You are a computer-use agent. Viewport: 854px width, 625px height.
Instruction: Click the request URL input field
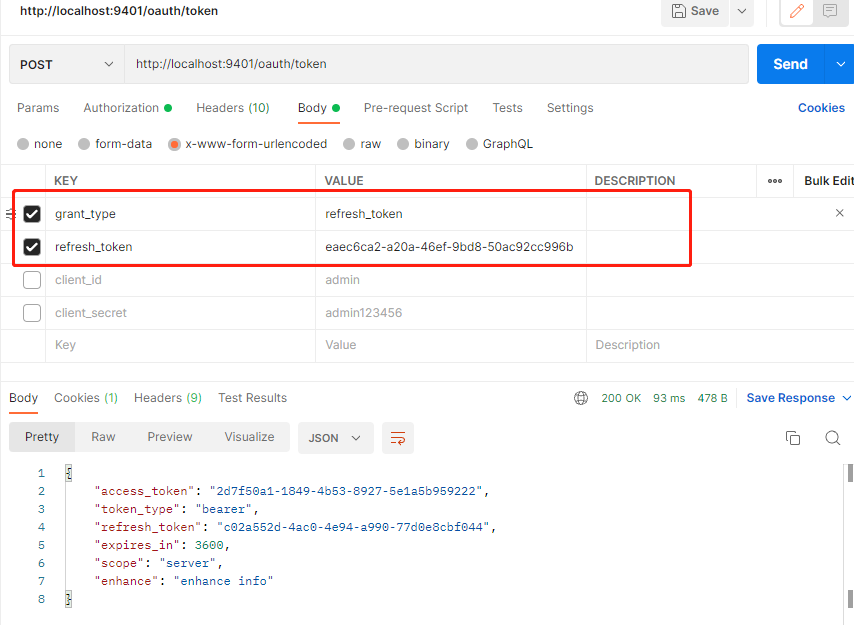436,64
